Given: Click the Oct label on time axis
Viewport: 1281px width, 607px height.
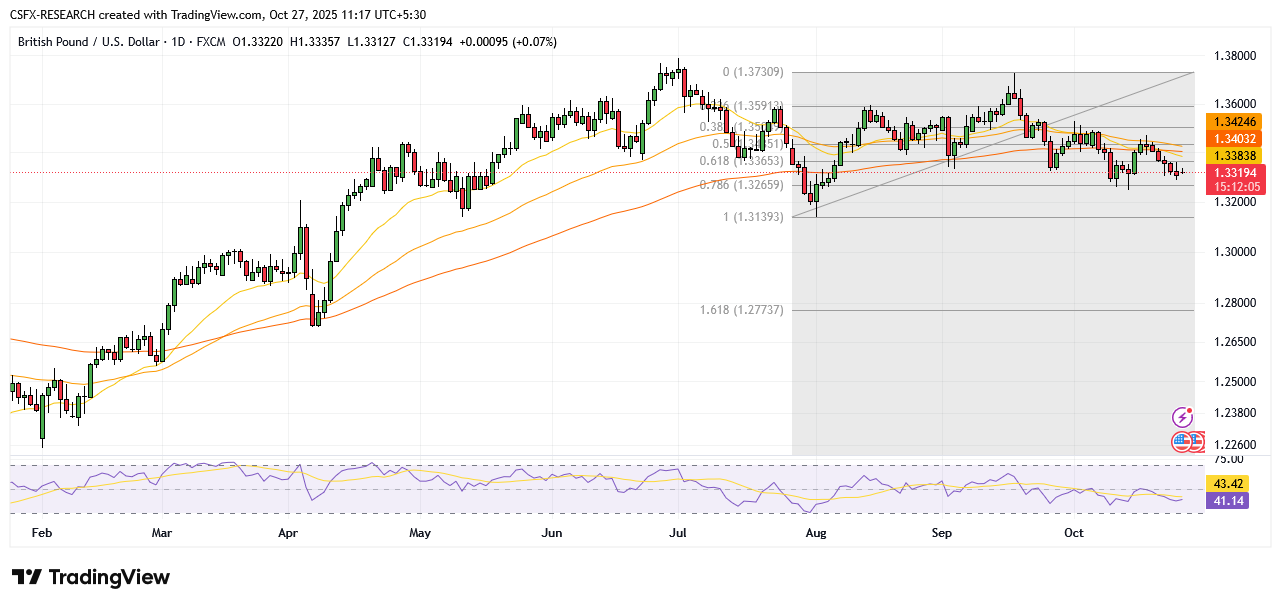Looking at the screenshot, I should (x=1073, y=533).
